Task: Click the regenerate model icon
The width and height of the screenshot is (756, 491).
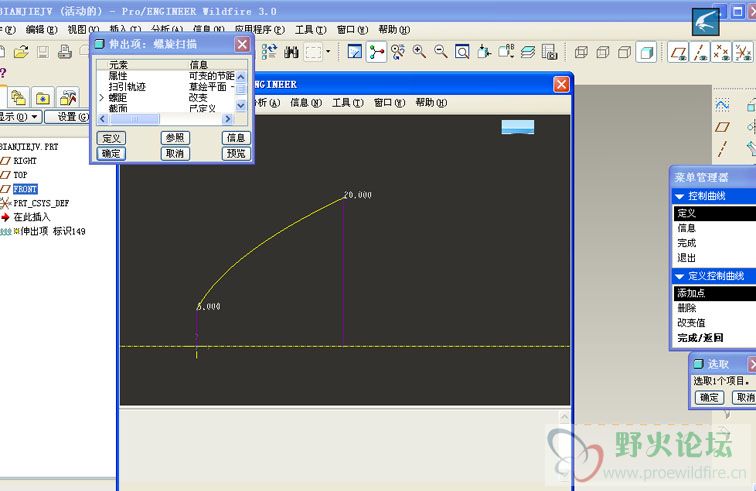Action: click(270, 52)
